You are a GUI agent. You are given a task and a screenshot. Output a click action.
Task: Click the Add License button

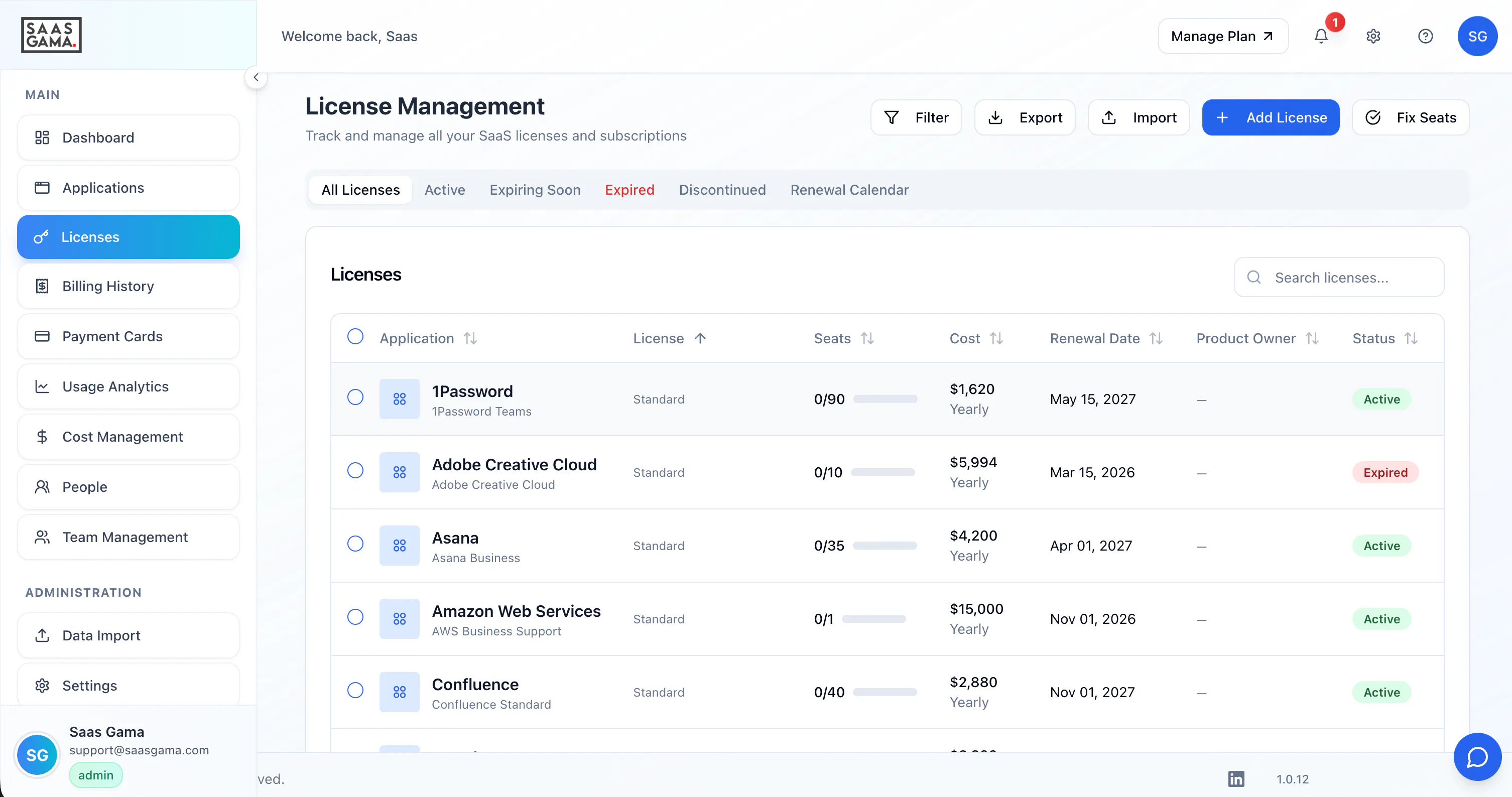(x=1270, y=117)
